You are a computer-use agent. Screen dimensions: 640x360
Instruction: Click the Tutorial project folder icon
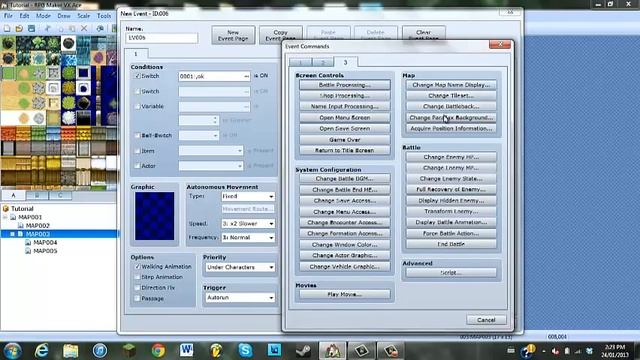[x=6, y=209]
